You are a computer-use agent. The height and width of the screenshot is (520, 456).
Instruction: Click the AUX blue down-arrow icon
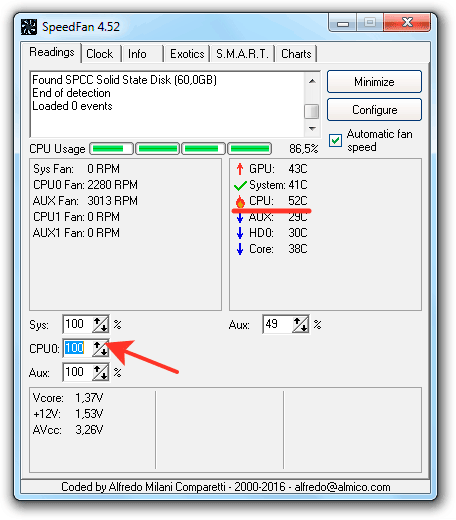pyautogui.click(x=240, y=217)
